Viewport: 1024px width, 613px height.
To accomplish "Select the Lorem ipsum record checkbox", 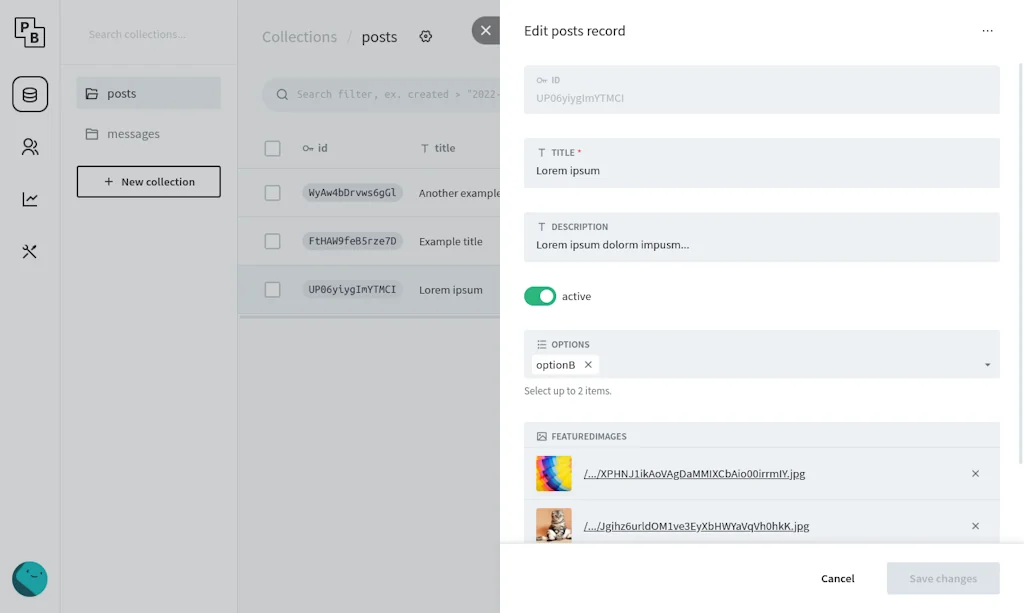I will point(272,290).
